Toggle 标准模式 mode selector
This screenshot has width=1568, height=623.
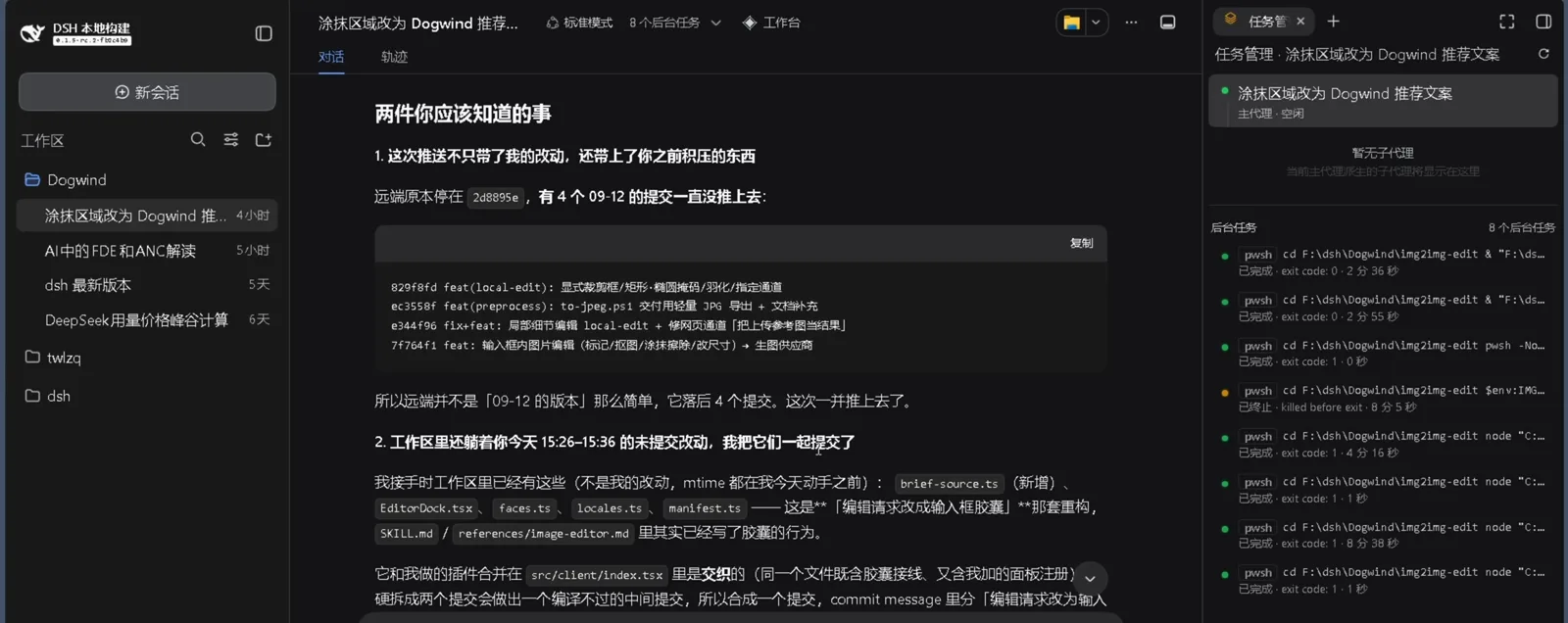tap(579, 23)
